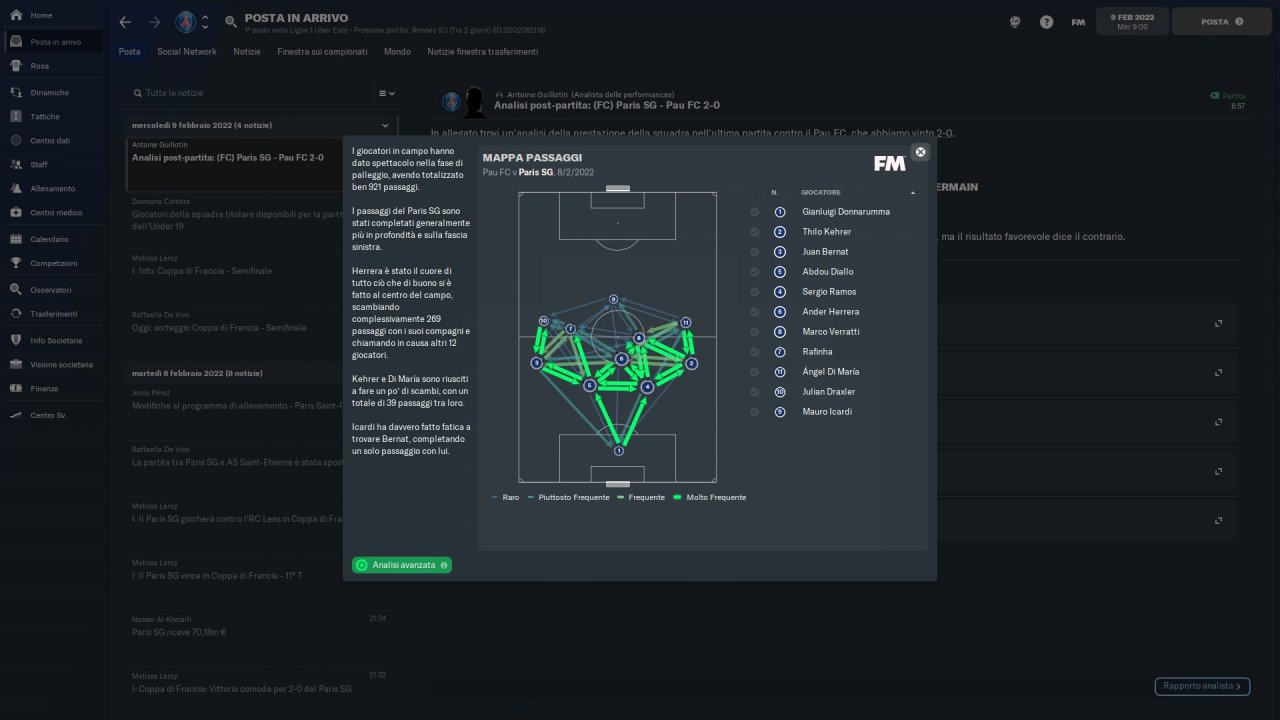Image resolution: width=1280 pixels, height=720 pixels.
Task: Toggle Gianluigi Donnarumma checkbox in player list
Action: pyautogui.click(x=754, y=212)
